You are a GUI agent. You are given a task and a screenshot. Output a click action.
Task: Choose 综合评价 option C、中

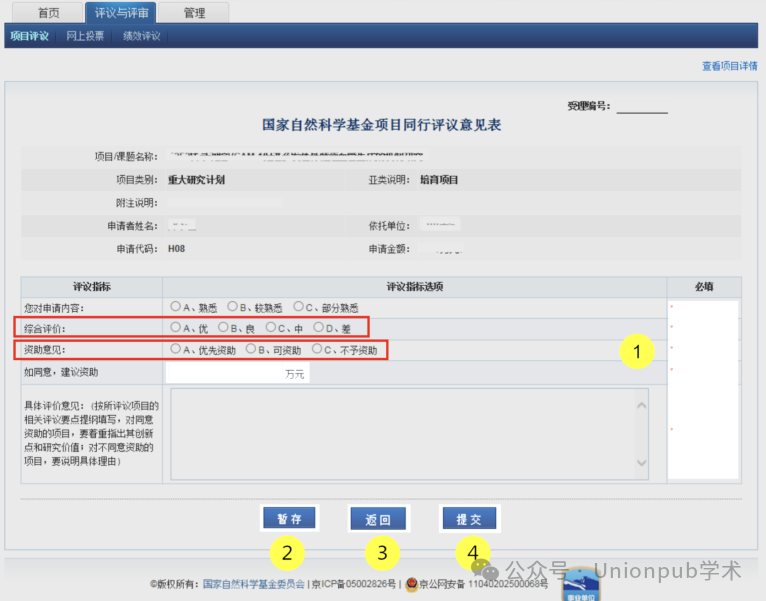(271, 327)
